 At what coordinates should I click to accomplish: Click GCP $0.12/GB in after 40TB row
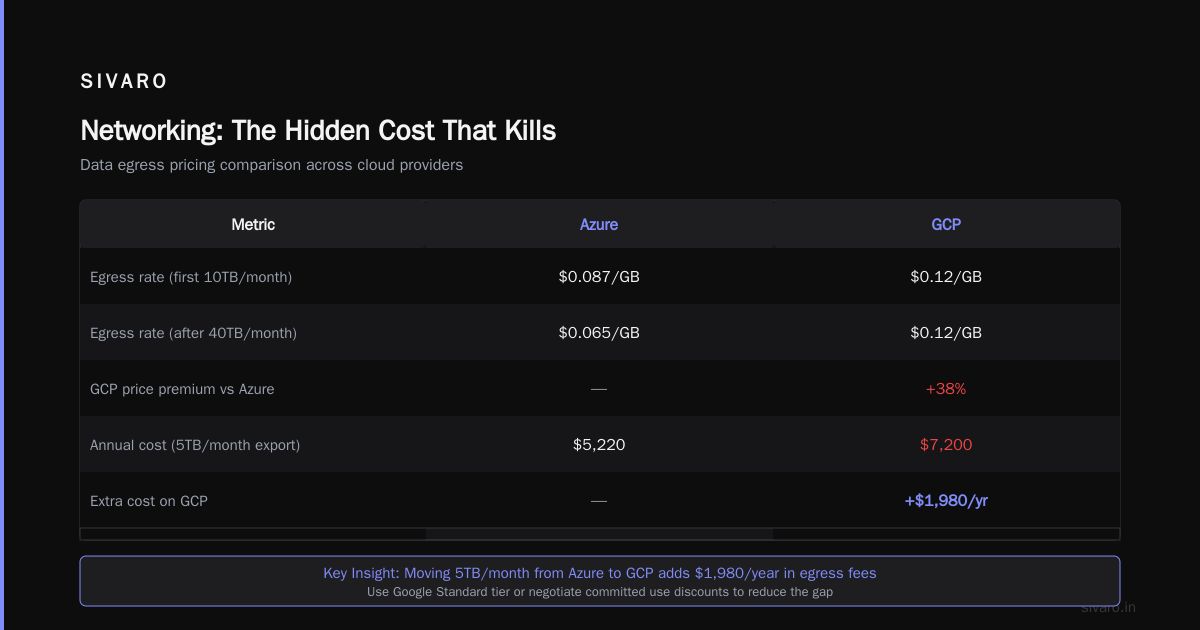946,333
